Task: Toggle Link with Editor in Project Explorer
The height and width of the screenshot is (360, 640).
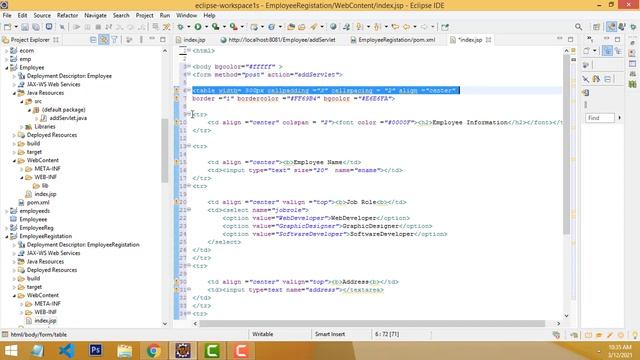Action: coord(104,40)
